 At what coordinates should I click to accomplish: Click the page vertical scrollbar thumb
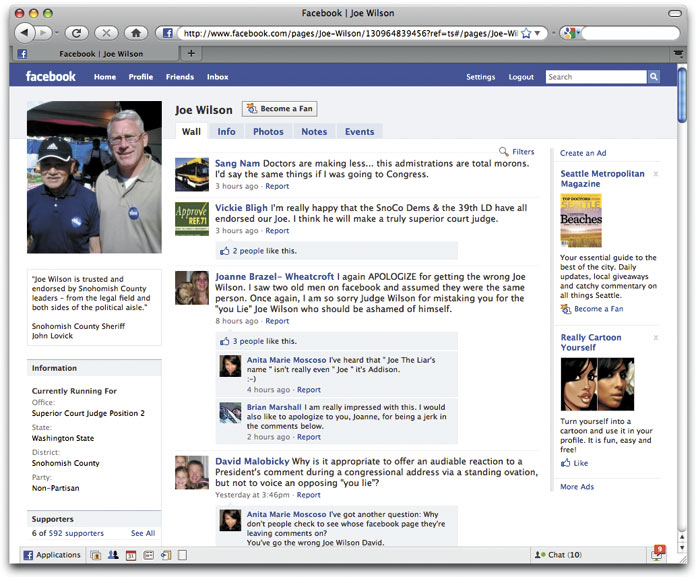pos(682,94)
